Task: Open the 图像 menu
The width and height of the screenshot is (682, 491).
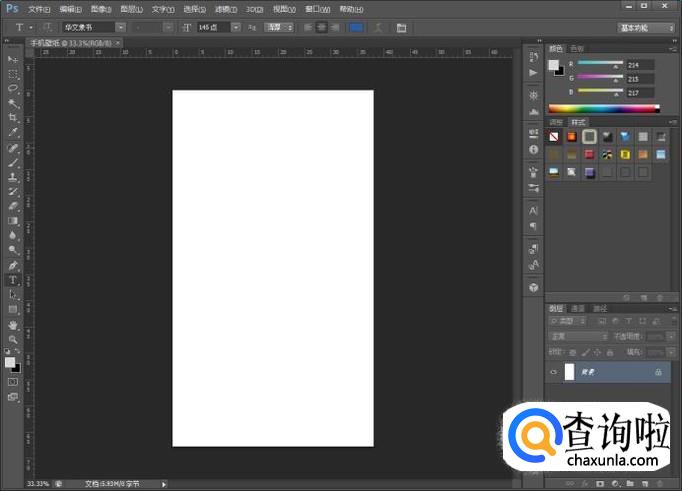Action: pos(100,9)
